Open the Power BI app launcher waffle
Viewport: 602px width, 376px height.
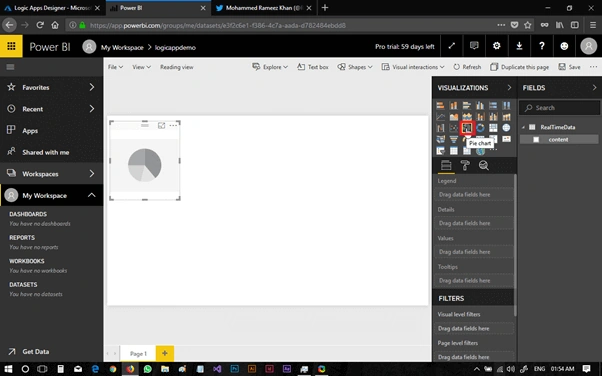click(11, 46)
